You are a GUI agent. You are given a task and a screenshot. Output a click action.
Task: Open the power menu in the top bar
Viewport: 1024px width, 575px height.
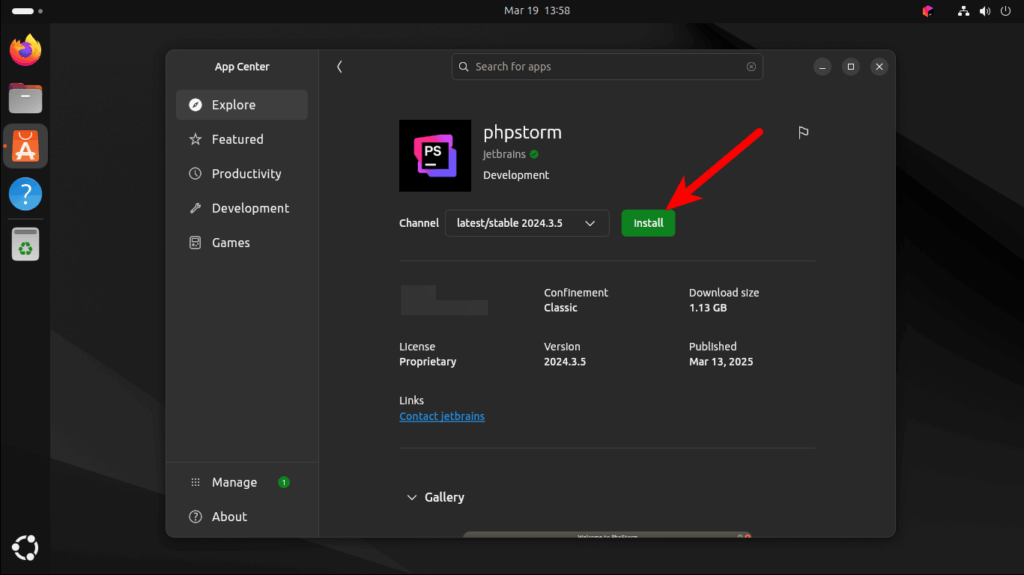point(1006,11)
